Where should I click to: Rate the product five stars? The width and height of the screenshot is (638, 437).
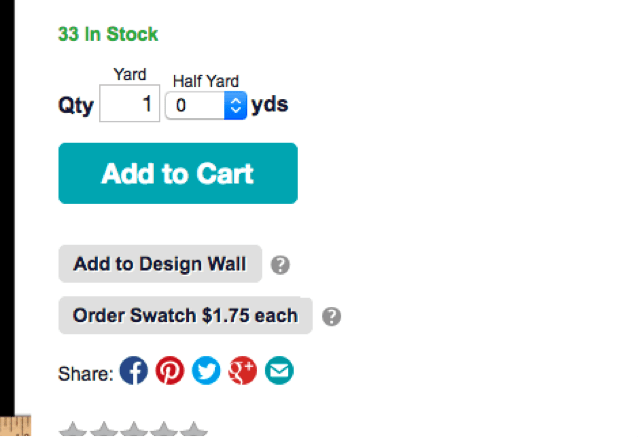(194, 429)
